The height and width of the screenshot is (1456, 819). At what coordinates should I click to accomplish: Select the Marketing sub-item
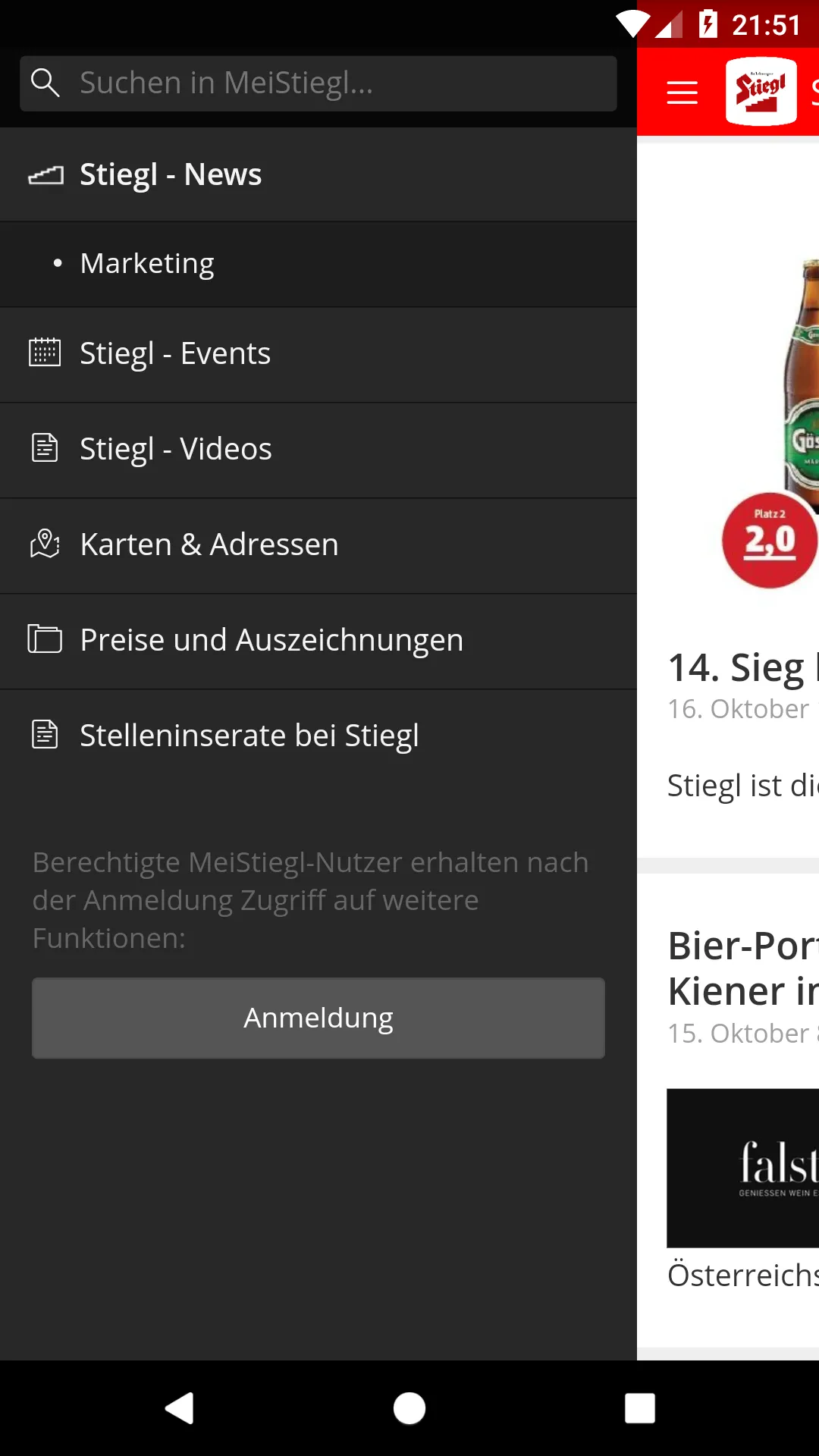(318, 264)
